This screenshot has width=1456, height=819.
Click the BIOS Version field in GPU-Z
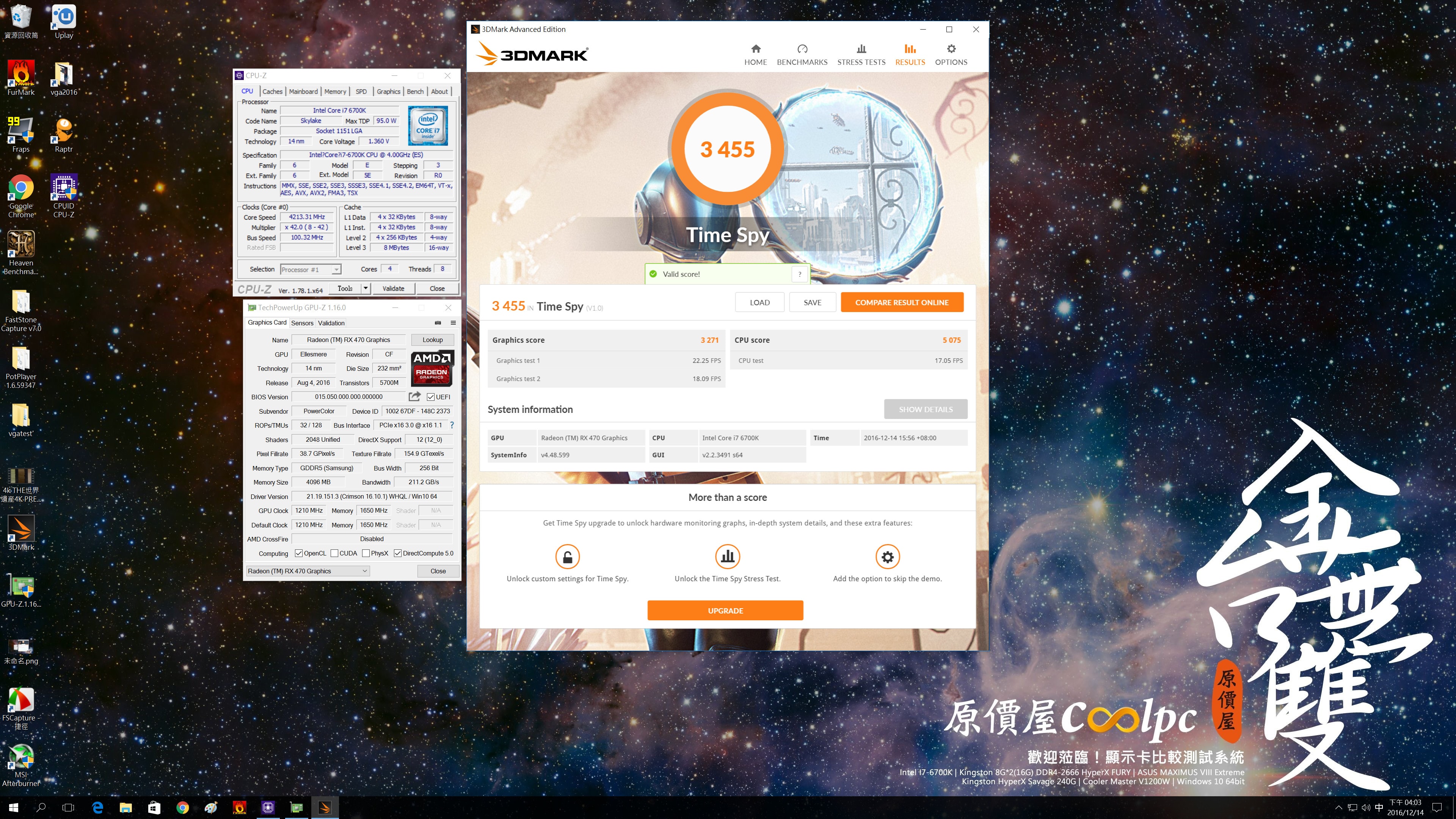click(349, 397)
